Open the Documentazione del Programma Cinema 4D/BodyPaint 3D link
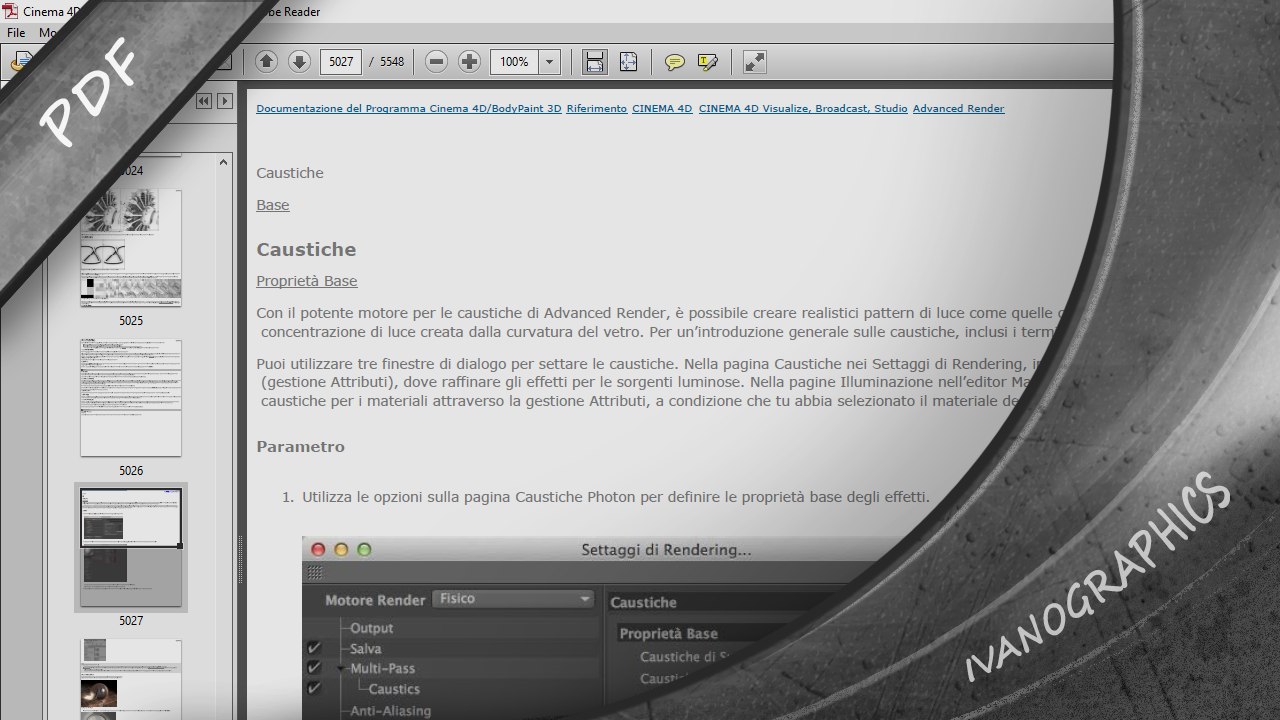Image resolution: width=1280 pixels, height=720 pixels. [x=409, y=109]
